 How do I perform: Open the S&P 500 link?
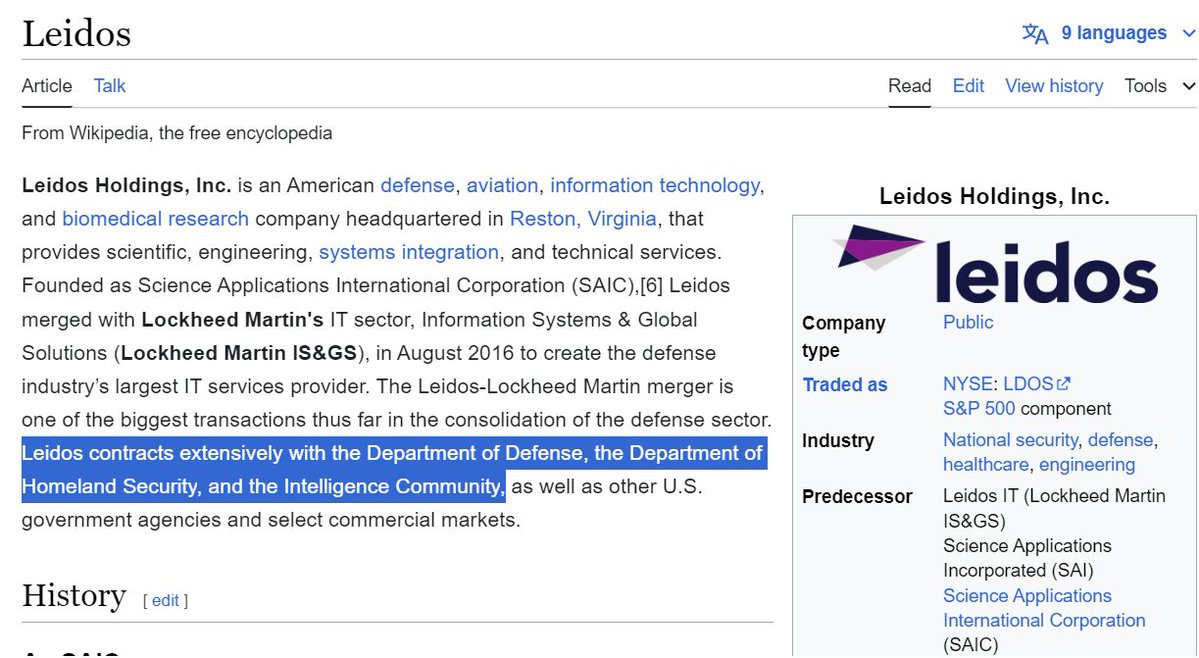click(x=978, y=408)
